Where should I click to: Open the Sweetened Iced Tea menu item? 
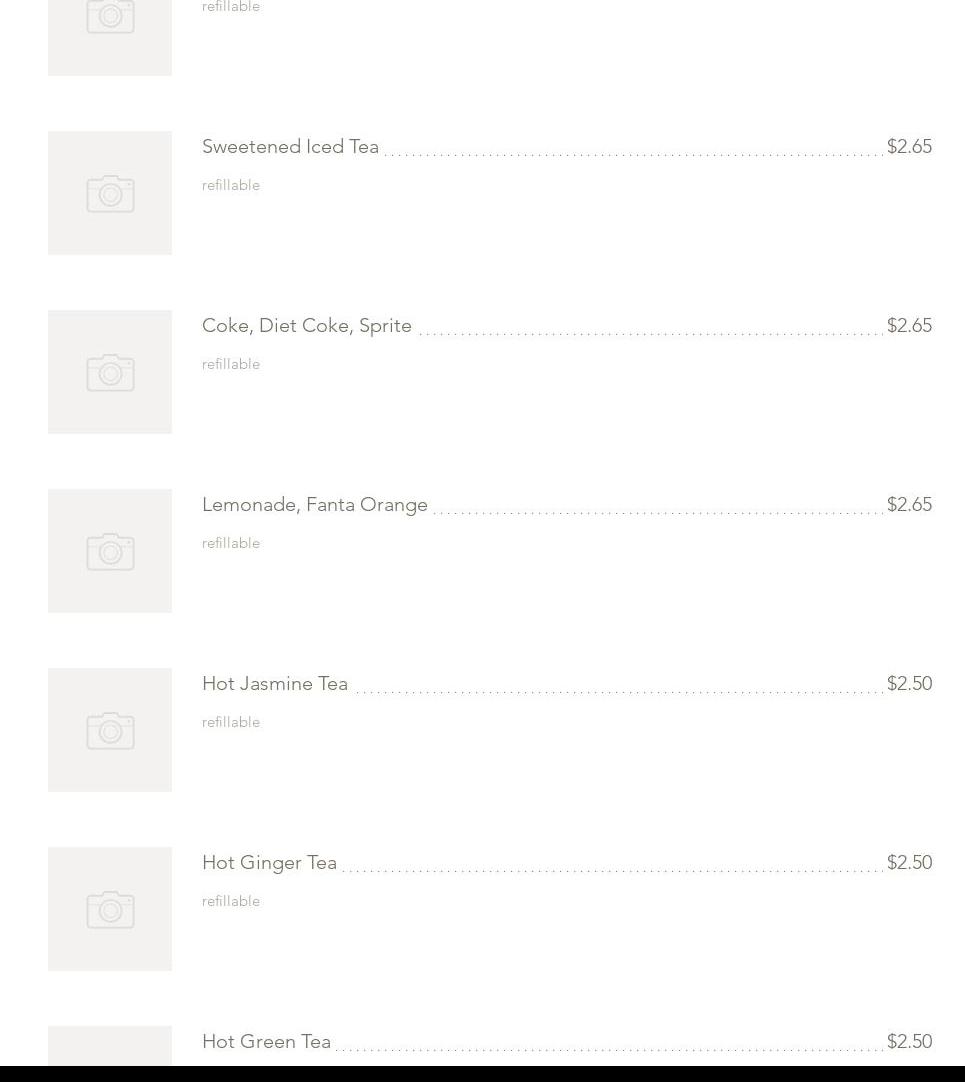[x=290, y=147]
